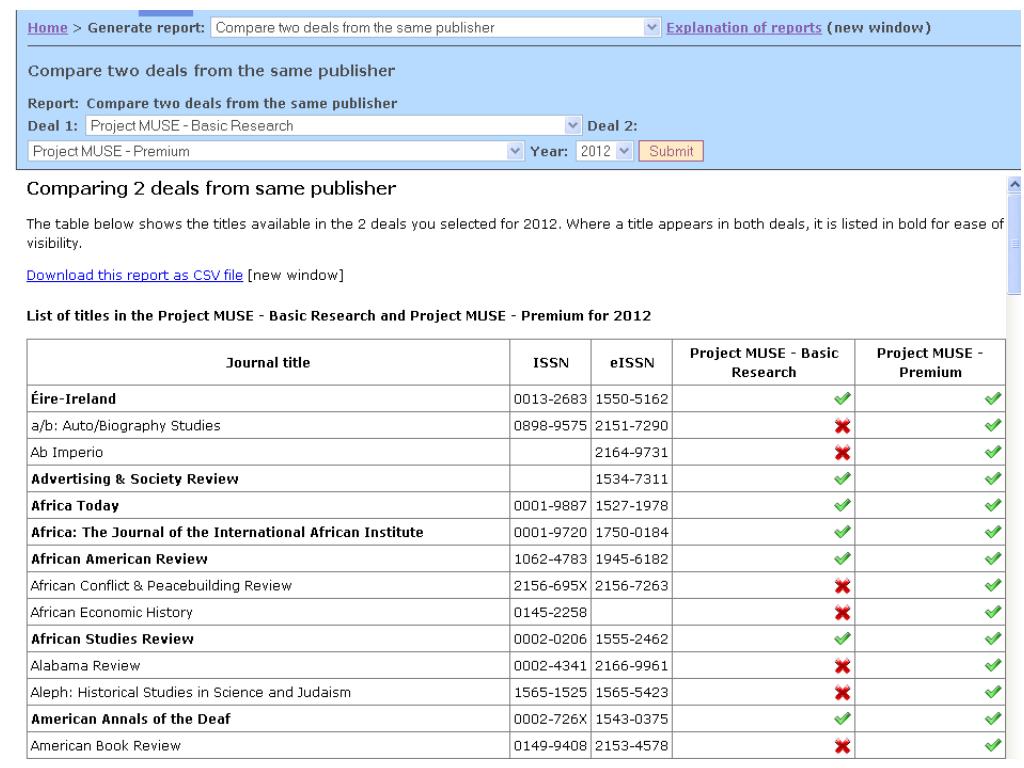The height and width of the screenshot is (768, 1024).
Task: Click the Premium check mark for Ab Imperio
Action: pyautogui.click(x=993, y=452)
